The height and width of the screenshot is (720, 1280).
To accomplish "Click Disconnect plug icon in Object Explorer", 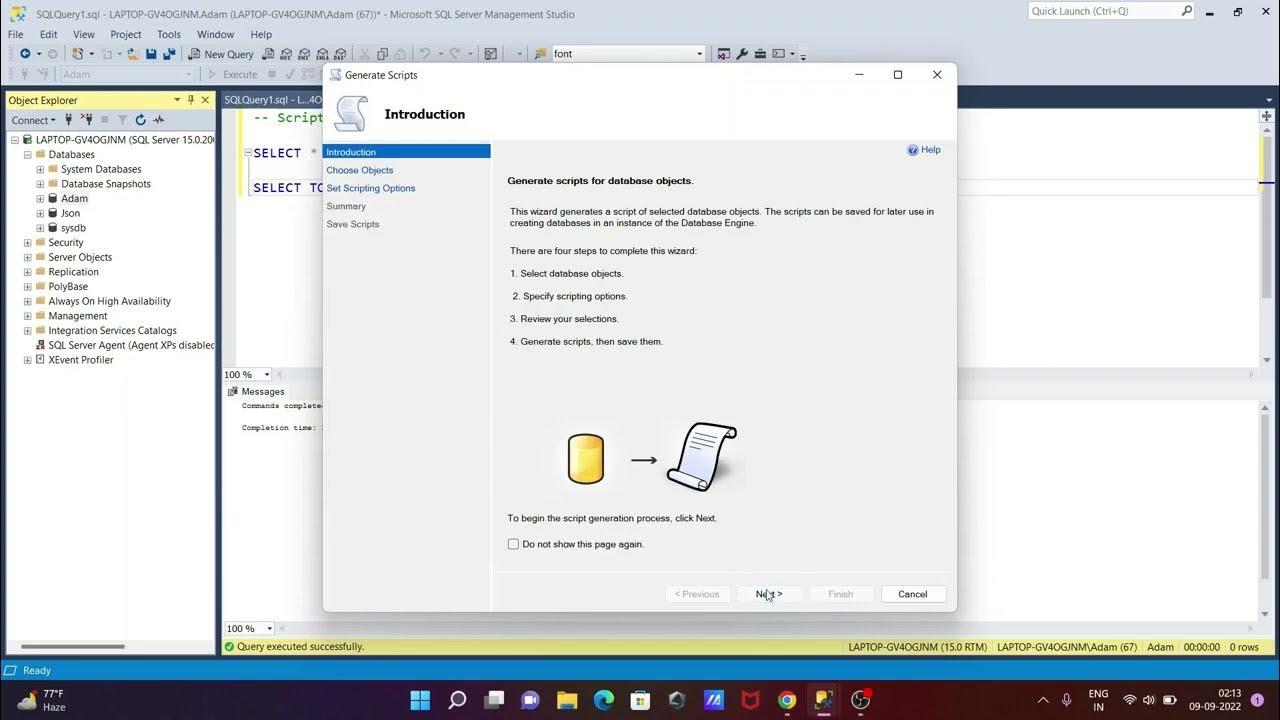I will click(x=85, y=120).
